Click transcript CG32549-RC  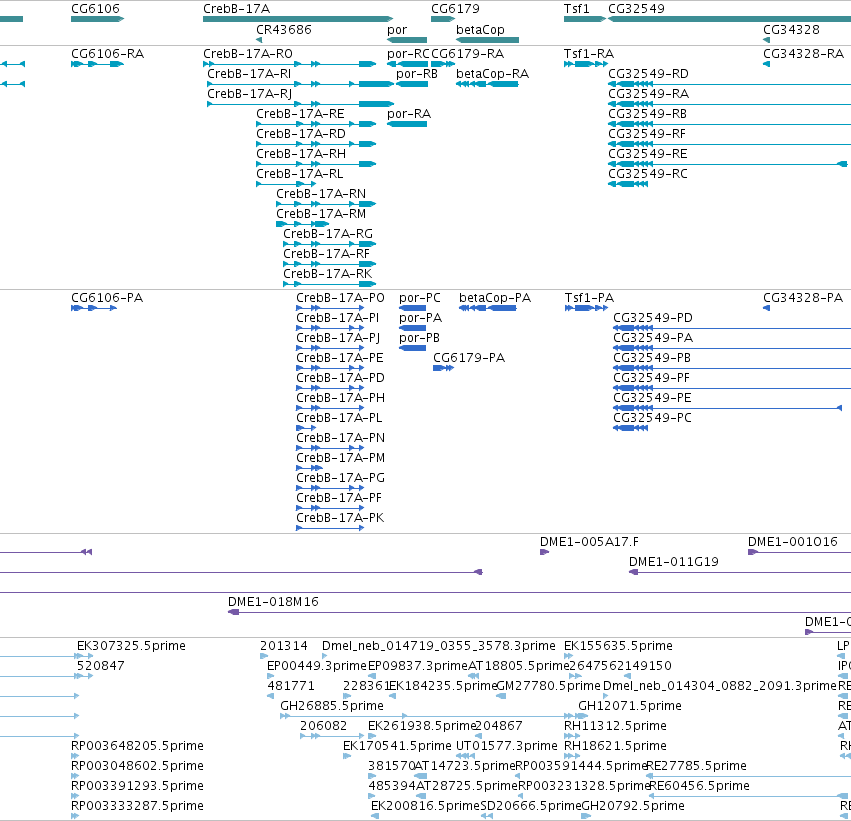point(628,184)
